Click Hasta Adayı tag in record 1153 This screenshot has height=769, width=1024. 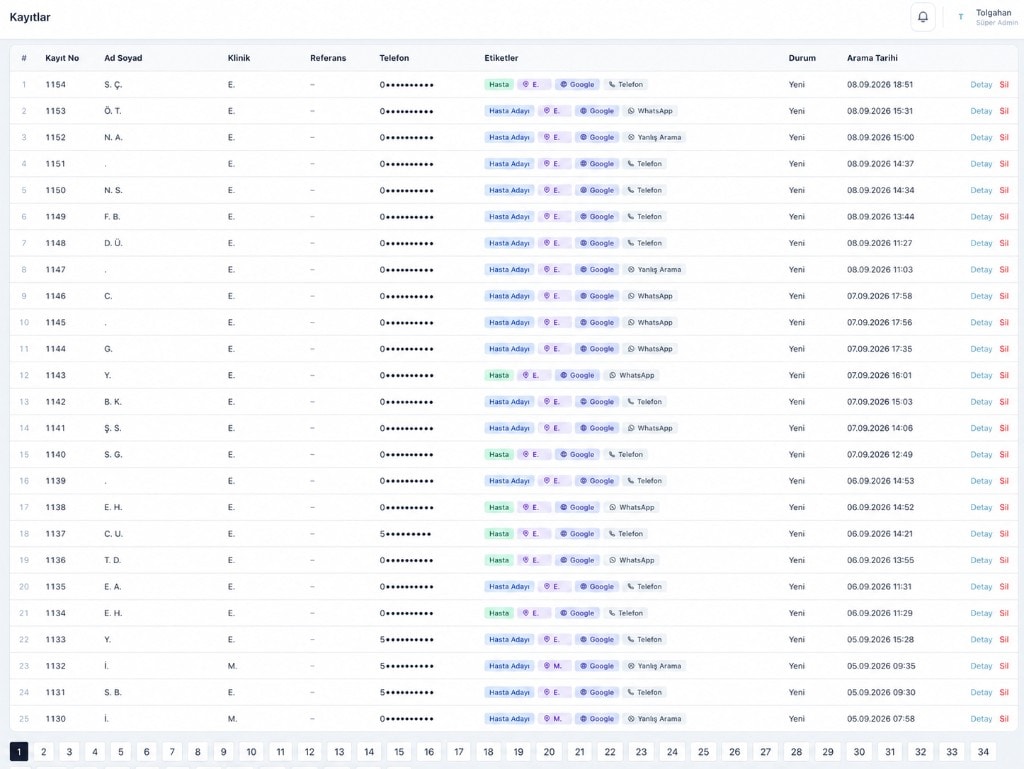coord(509,111)
